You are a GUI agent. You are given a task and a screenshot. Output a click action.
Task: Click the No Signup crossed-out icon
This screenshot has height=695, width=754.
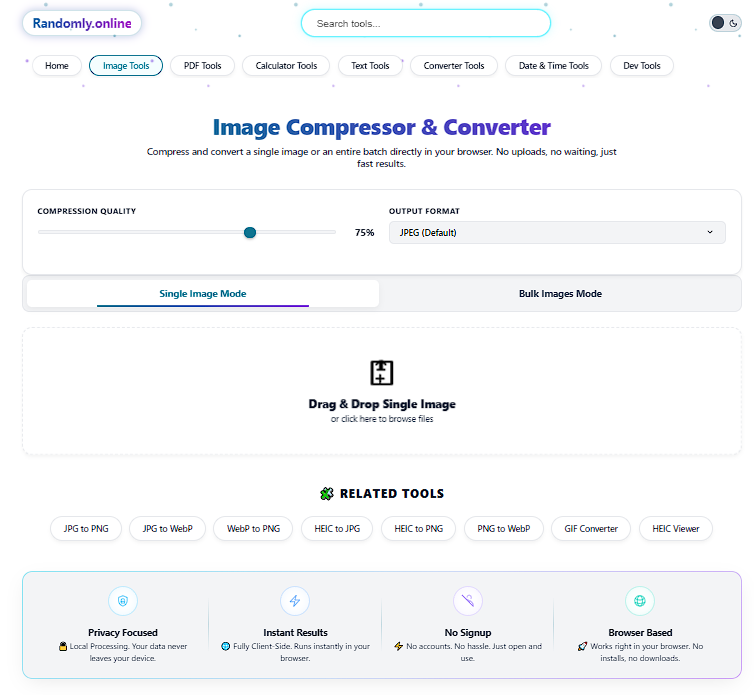coord(468,601)
